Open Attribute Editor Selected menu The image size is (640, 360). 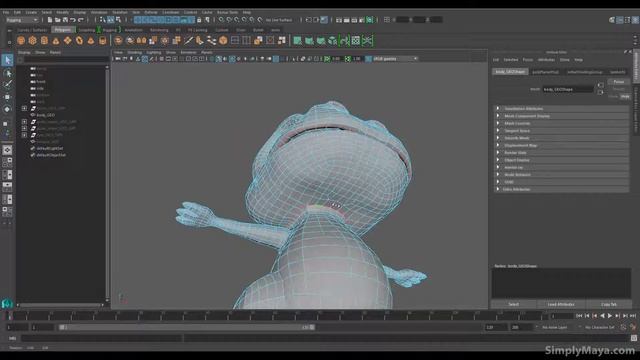[x=511, y=60]
